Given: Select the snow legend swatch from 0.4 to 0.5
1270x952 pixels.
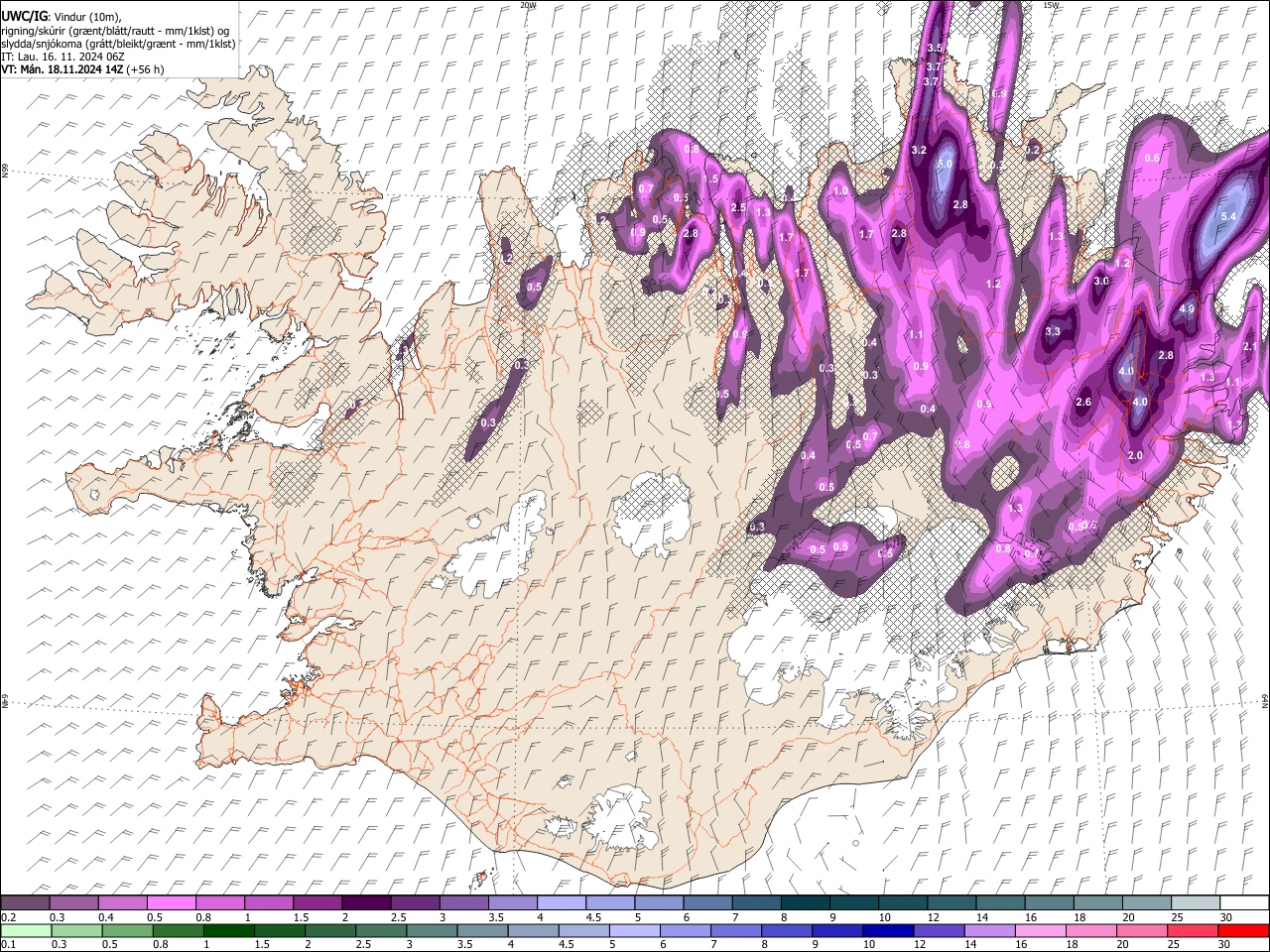Looking at the screenshot, I should [x=122, y=902].
